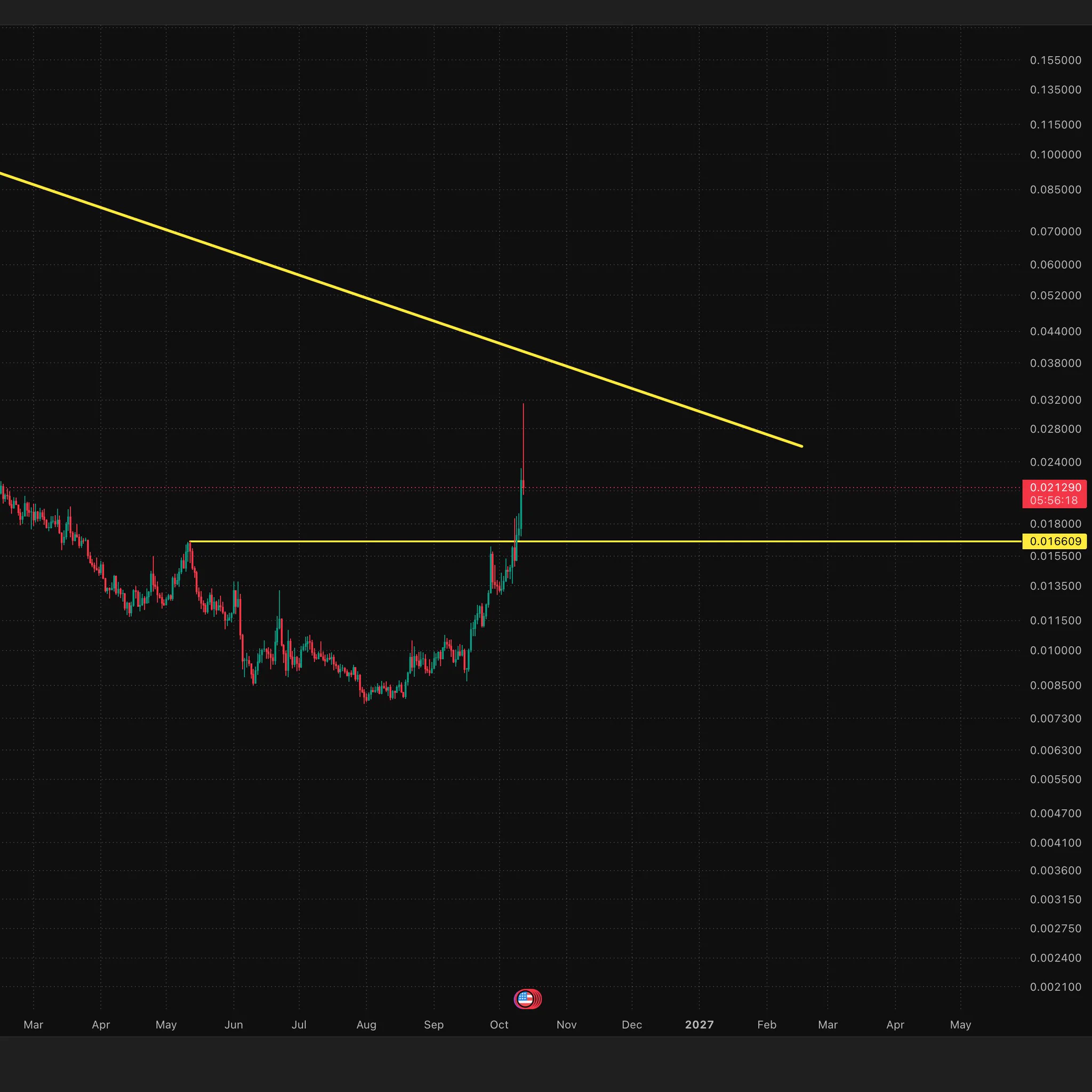Click the 0.028000 price axis label

1055,429
